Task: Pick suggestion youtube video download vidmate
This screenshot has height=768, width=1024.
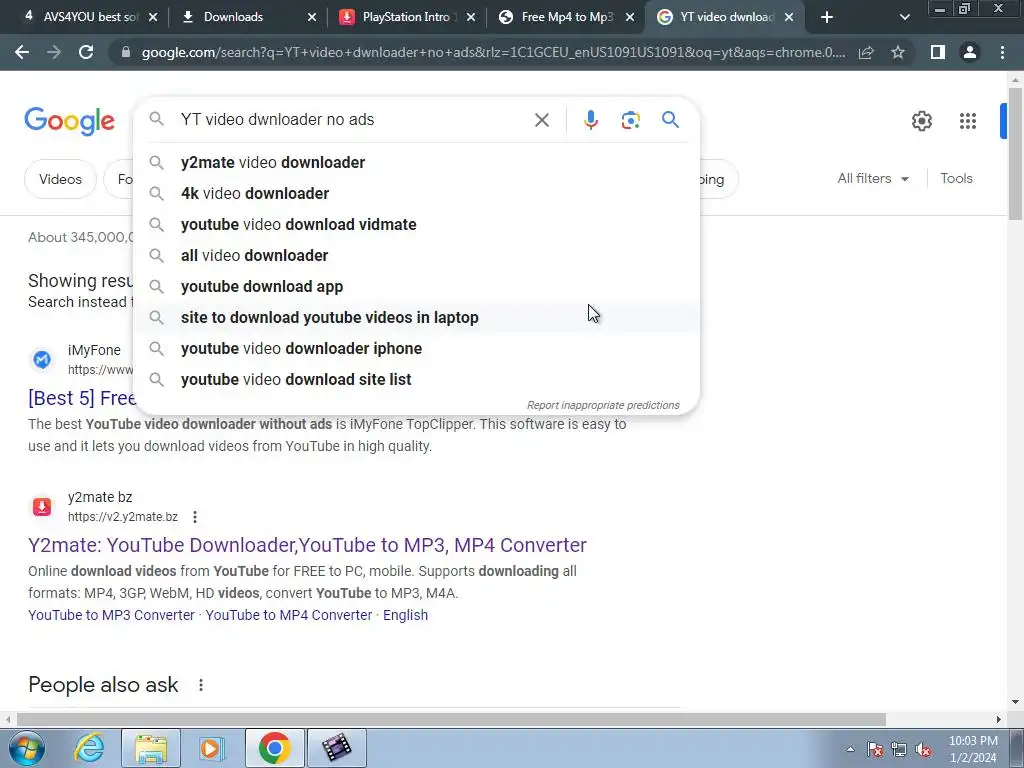Action: point(416,225)
